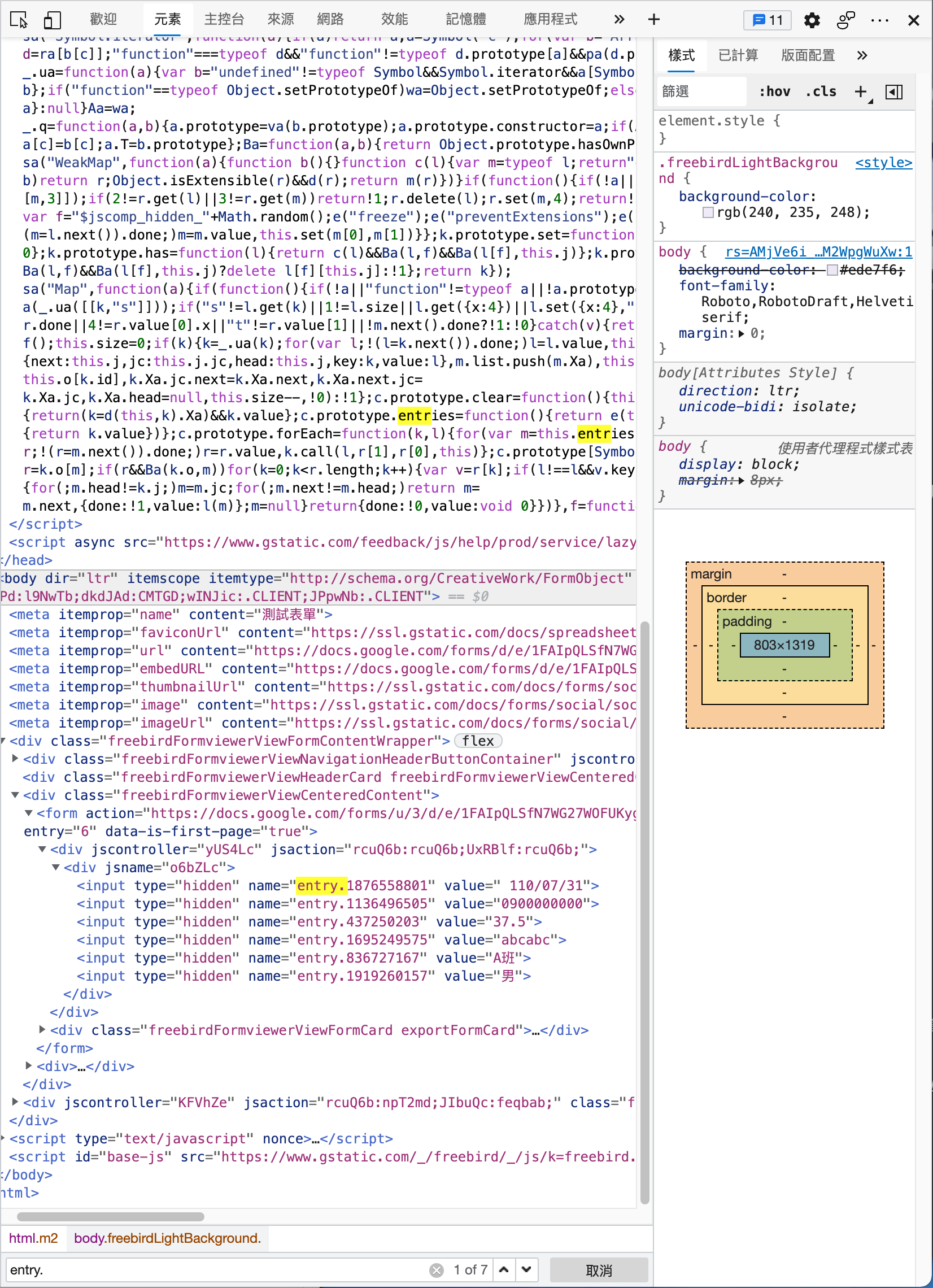This screenshot has width=933, height=1288.
Task: Select the input entry.836727167 node
Action: pos(304,958)
